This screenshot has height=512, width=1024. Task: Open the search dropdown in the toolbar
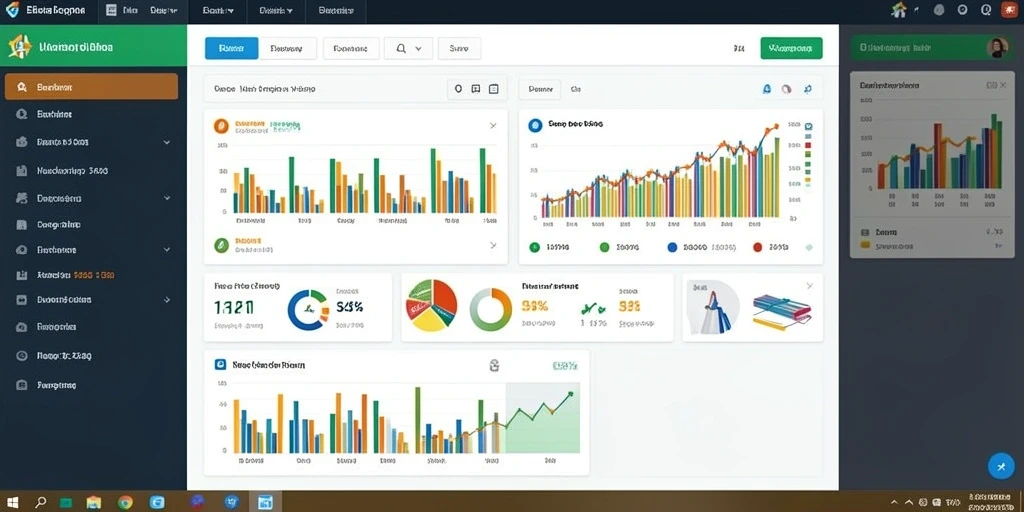pyautogui.click(x=408, y=48)
